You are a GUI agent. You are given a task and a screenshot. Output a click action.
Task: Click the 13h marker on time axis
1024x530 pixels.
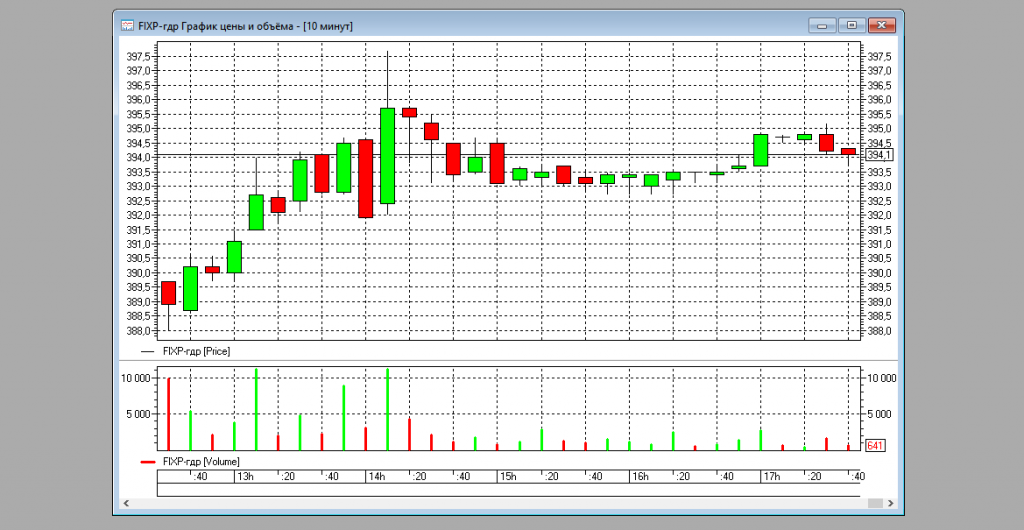coord(244,477)
